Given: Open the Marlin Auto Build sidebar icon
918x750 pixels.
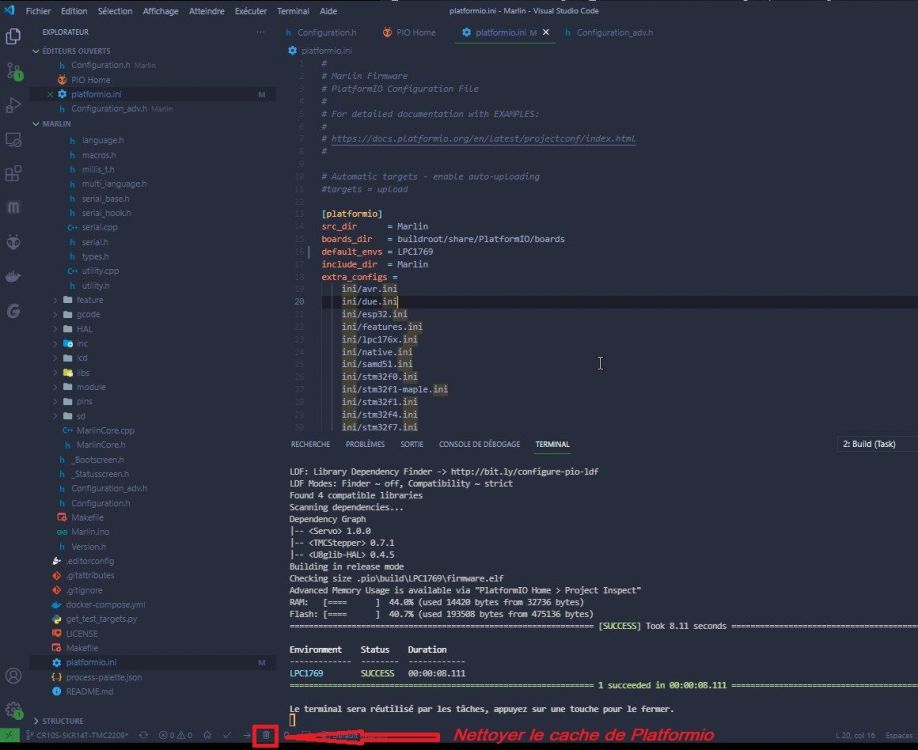Looking at the screenshot, I should click(x=13, y=207).
